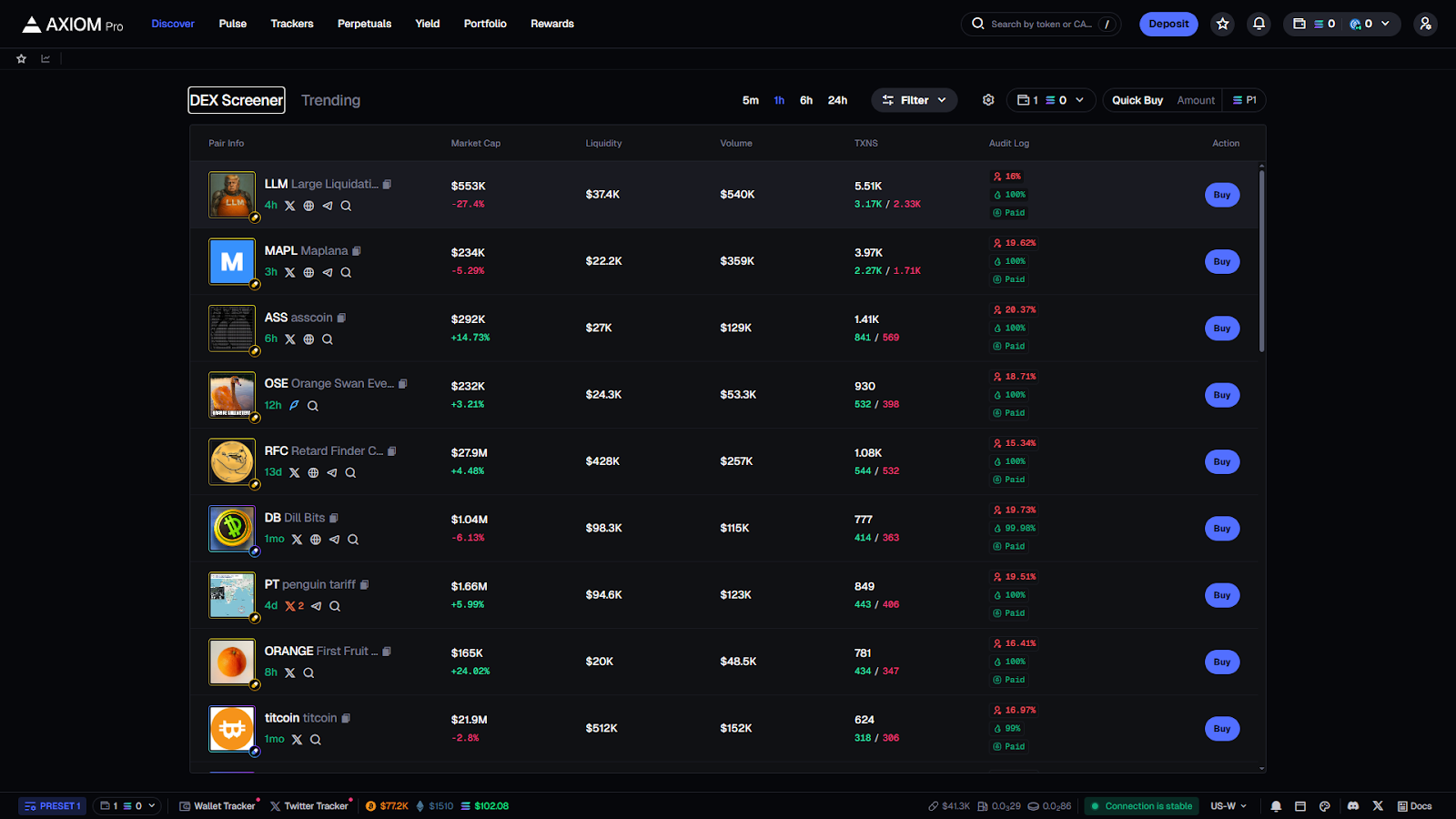Sort by the Volume column header
Viewport: 1456px width, 819px height.
click(x=736, y=144)
